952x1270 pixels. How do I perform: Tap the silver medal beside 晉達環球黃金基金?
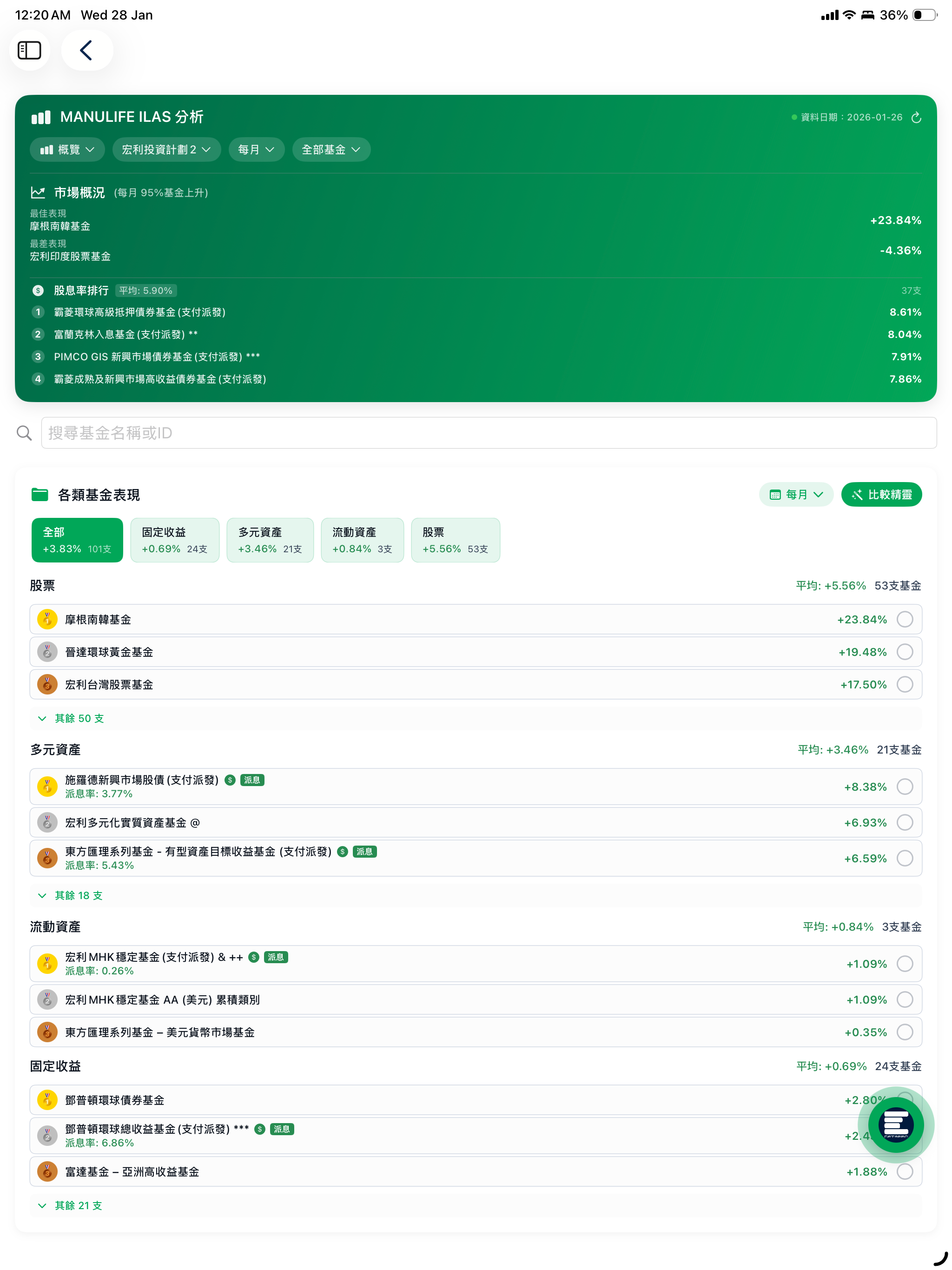[47, 652]
